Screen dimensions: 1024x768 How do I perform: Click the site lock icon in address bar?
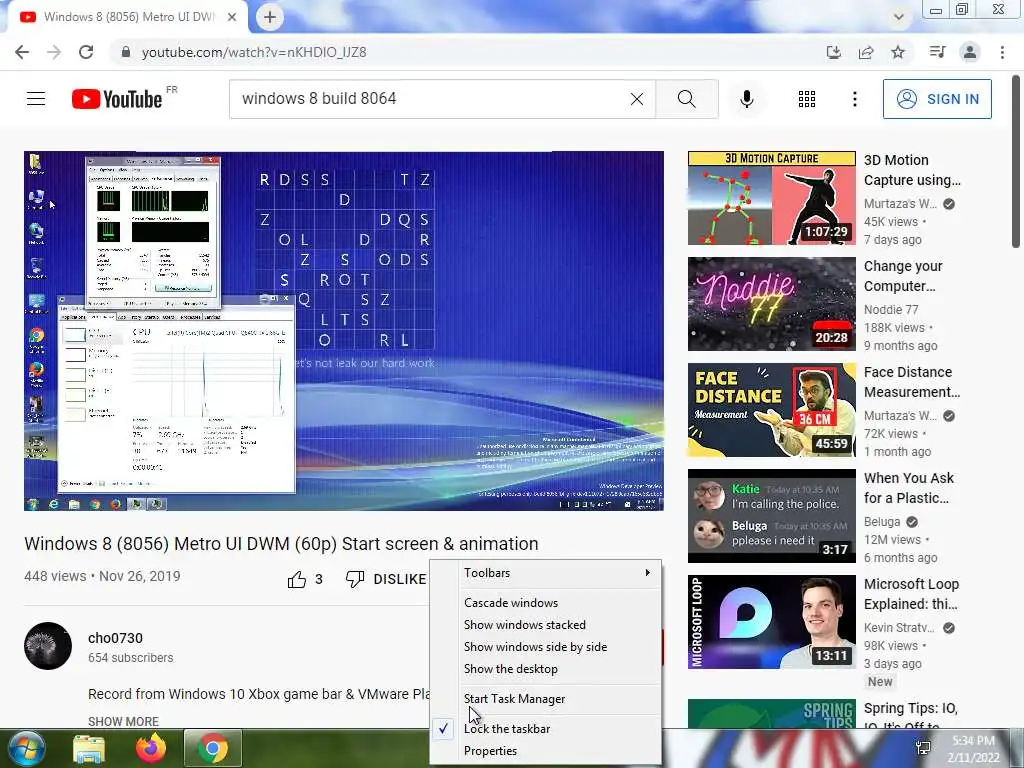tap(126, 52)
